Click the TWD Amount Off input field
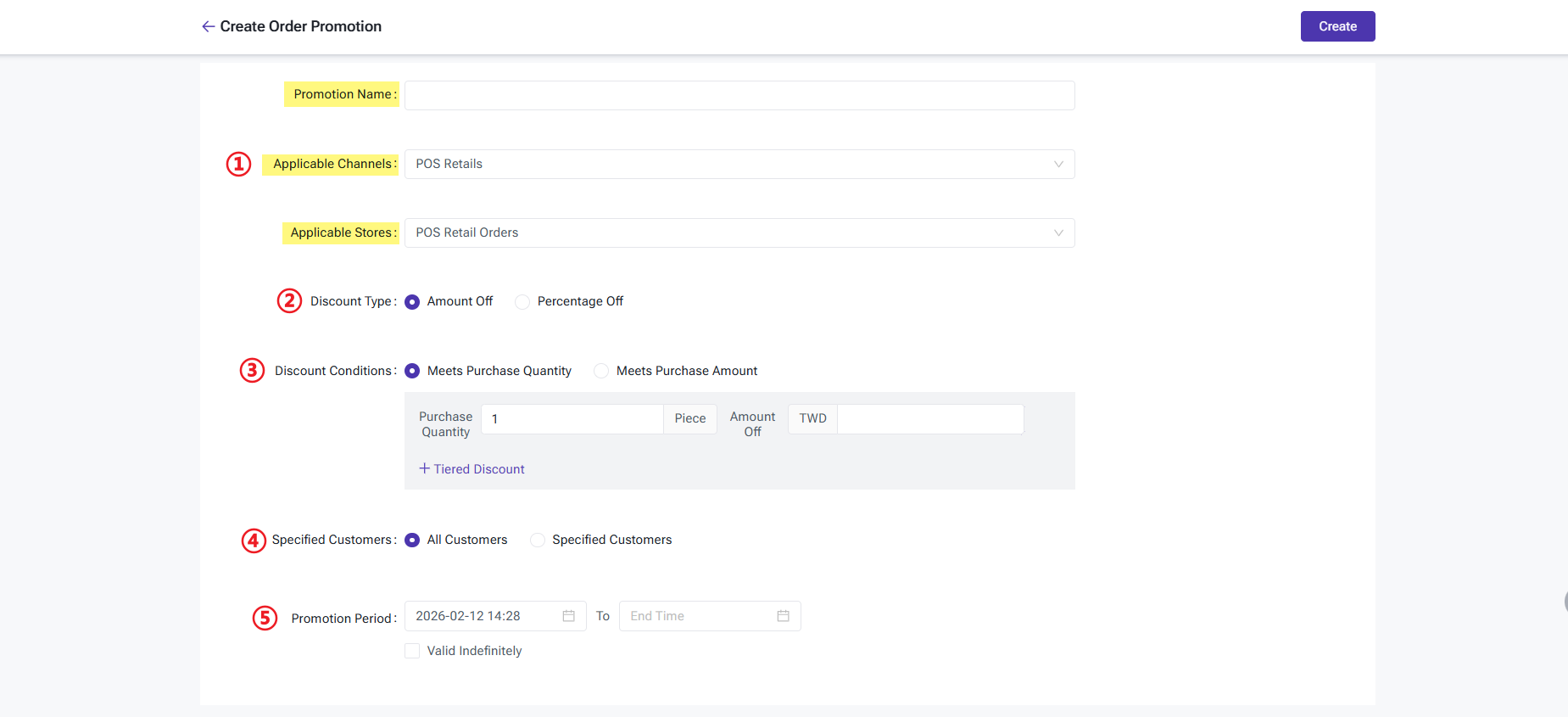This screenshot has width=1568, height=717. click(929, 419)
